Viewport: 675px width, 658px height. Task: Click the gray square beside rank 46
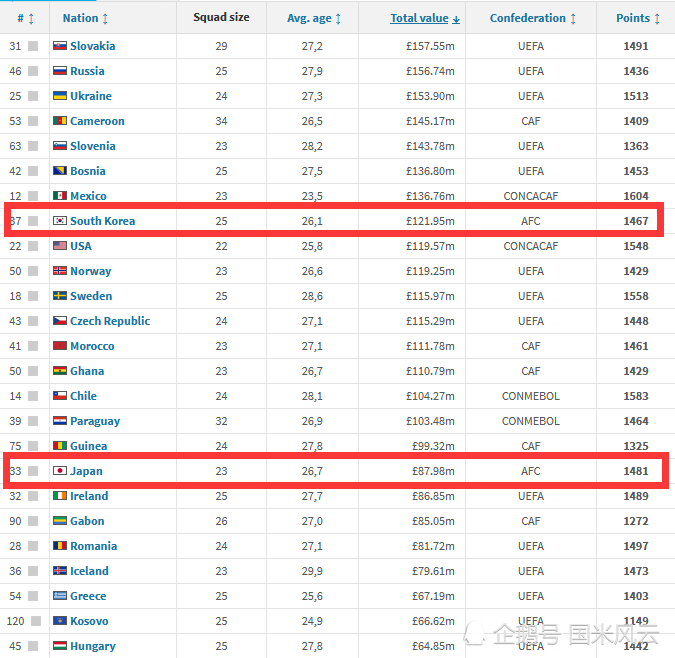[x=33, y=71]
